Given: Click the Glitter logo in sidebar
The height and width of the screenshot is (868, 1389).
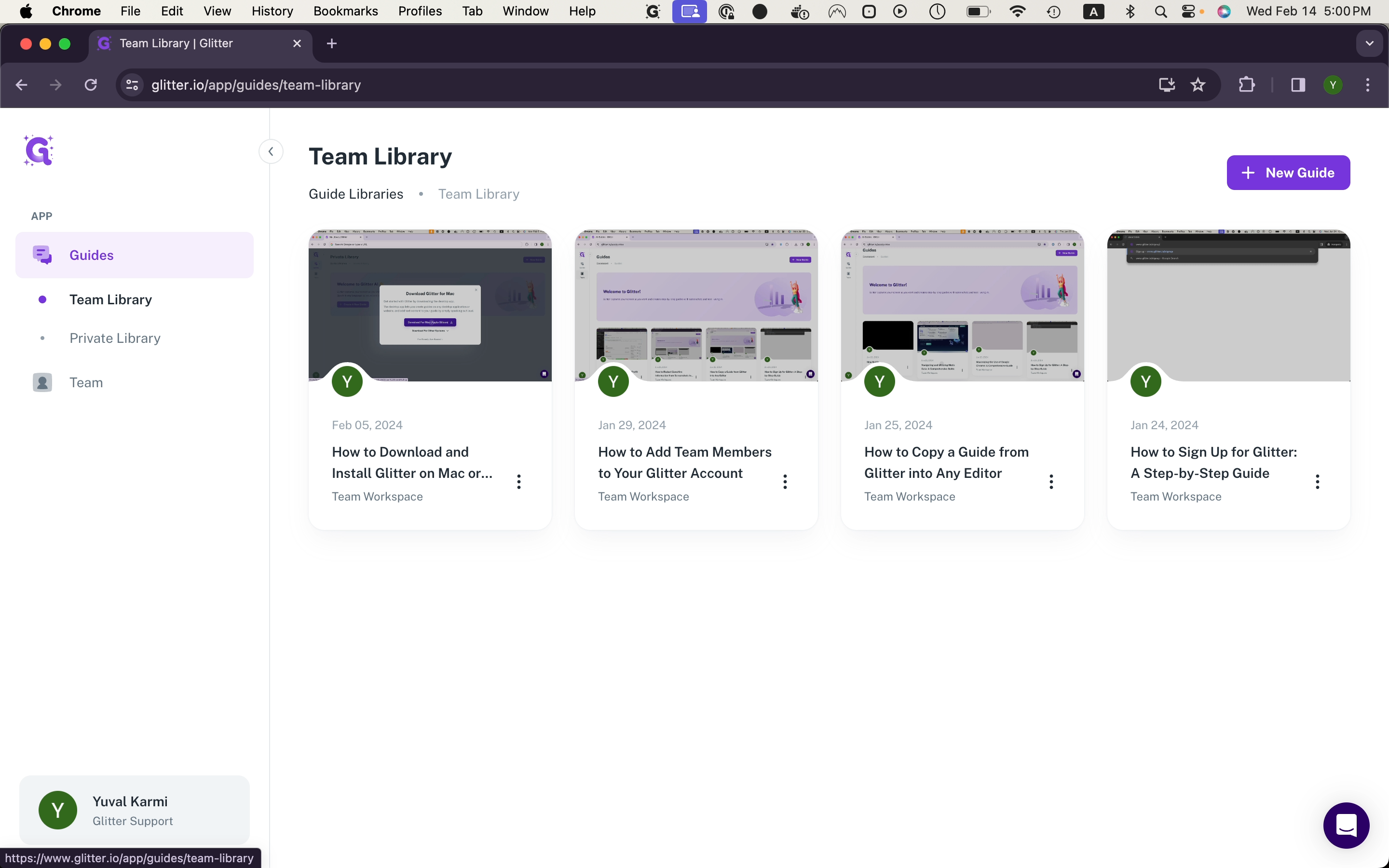Looking at the screenshot, I should coord(39,150).
